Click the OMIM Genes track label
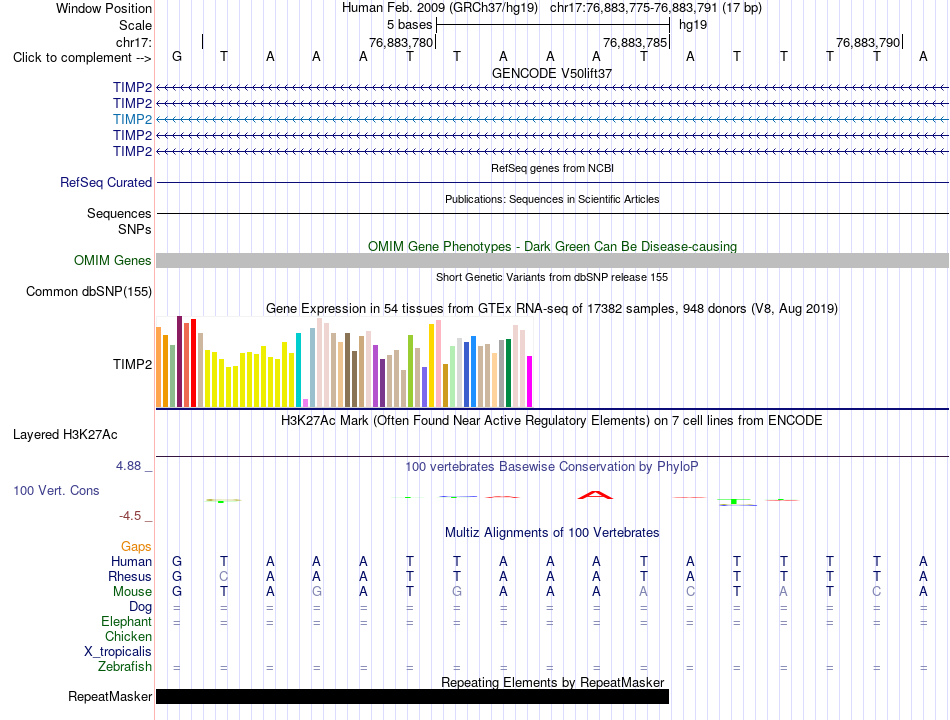 [x=113, y=261]
